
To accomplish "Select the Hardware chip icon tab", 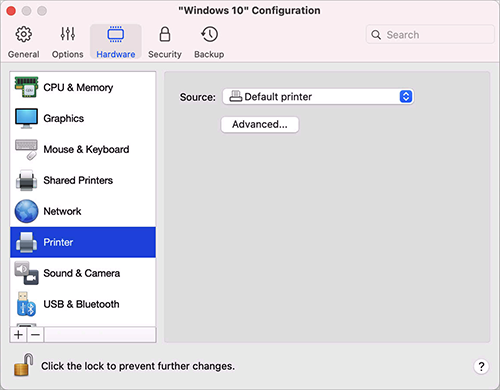I will click(x=116, y=34).
